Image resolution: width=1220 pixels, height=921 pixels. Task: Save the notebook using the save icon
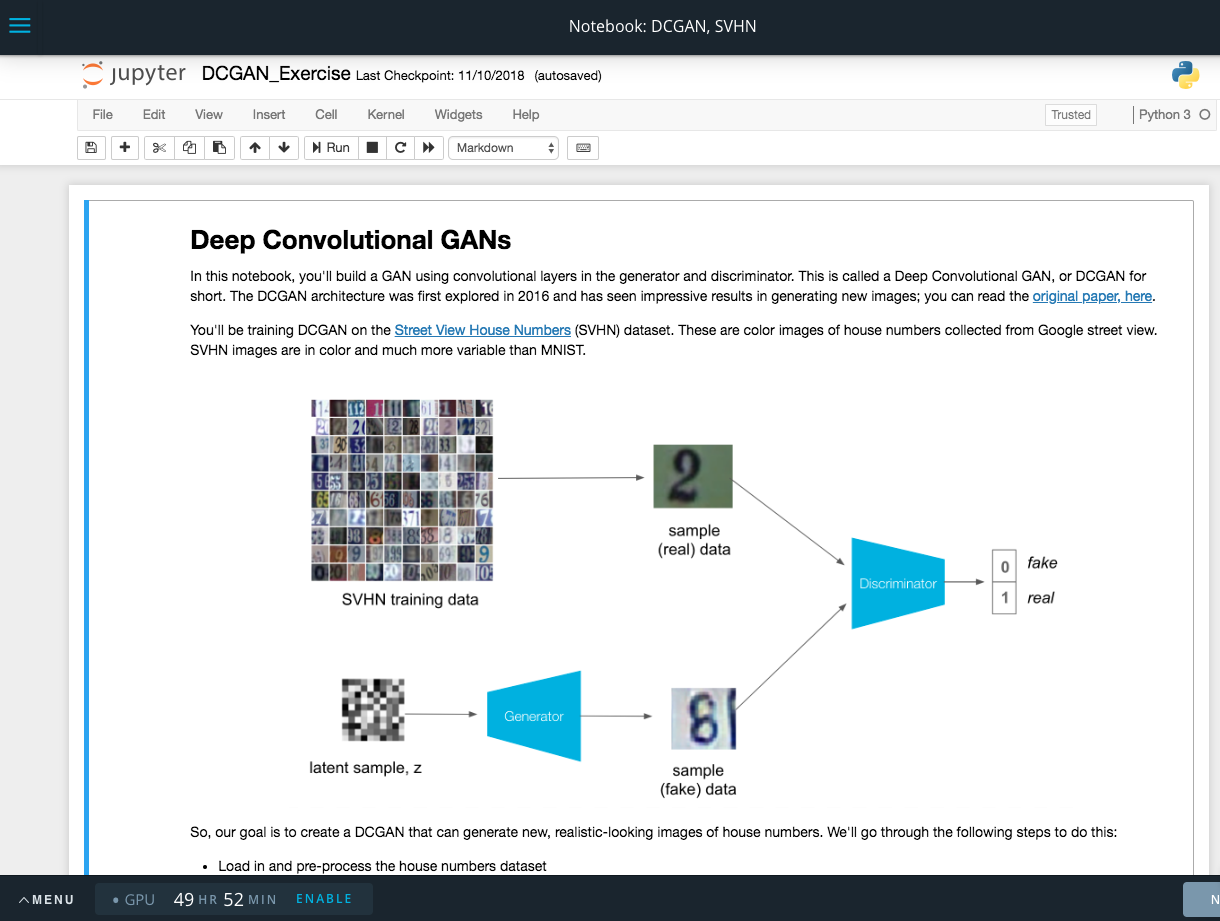pos(91,147)
